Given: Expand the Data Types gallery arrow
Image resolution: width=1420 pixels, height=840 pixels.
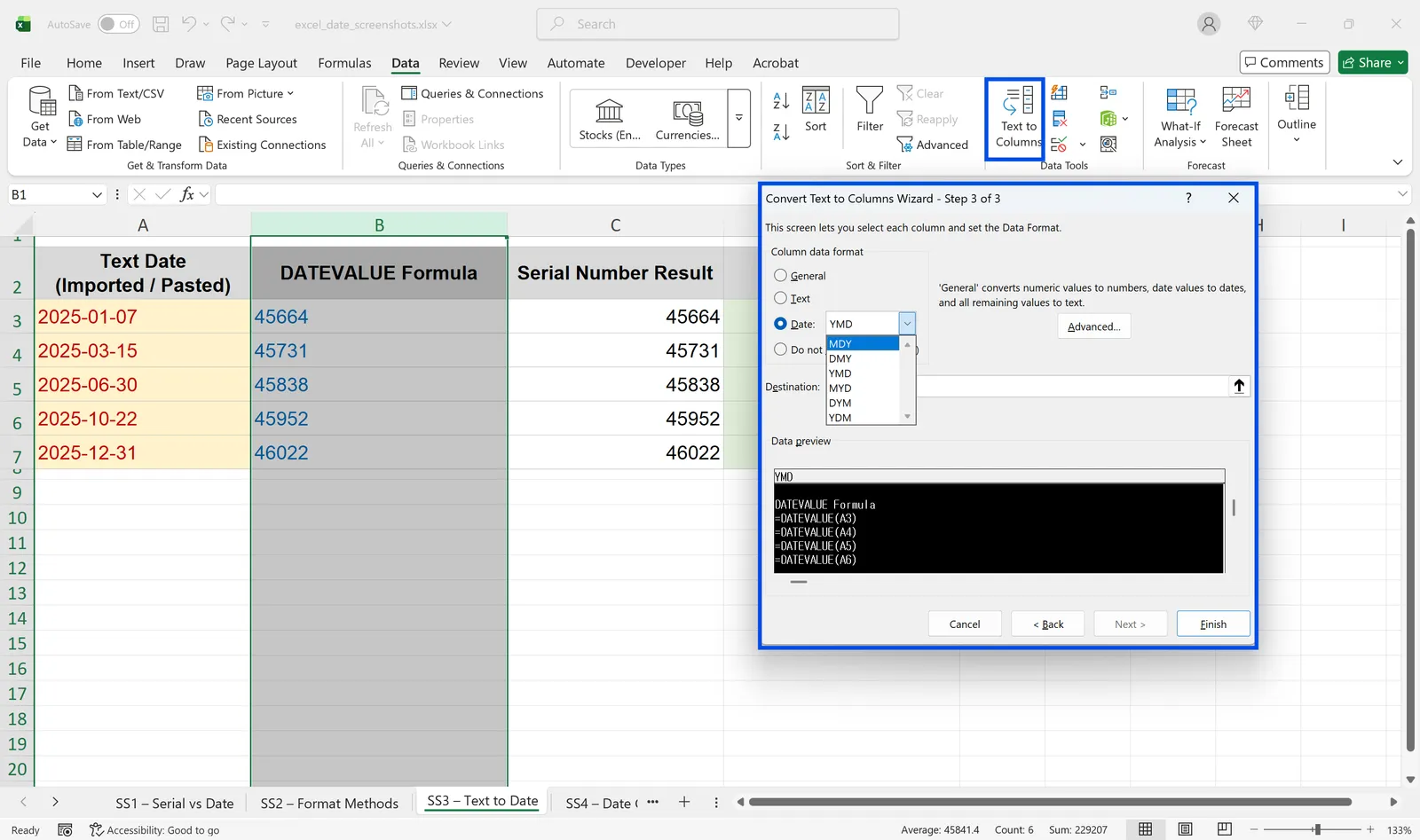Looking at the screenshot, I should 738,118.
